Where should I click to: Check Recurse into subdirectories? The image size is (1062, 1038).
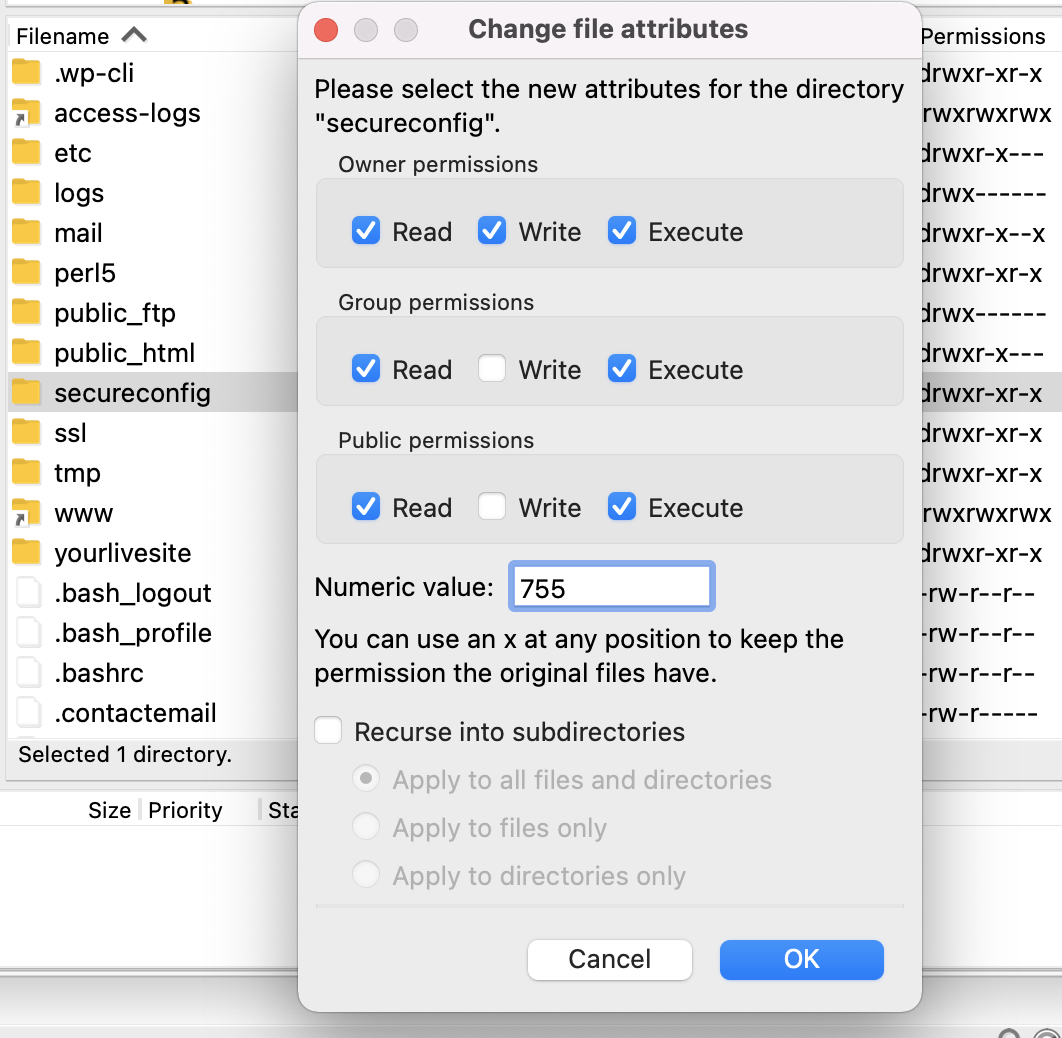click(x=328, y=730)
